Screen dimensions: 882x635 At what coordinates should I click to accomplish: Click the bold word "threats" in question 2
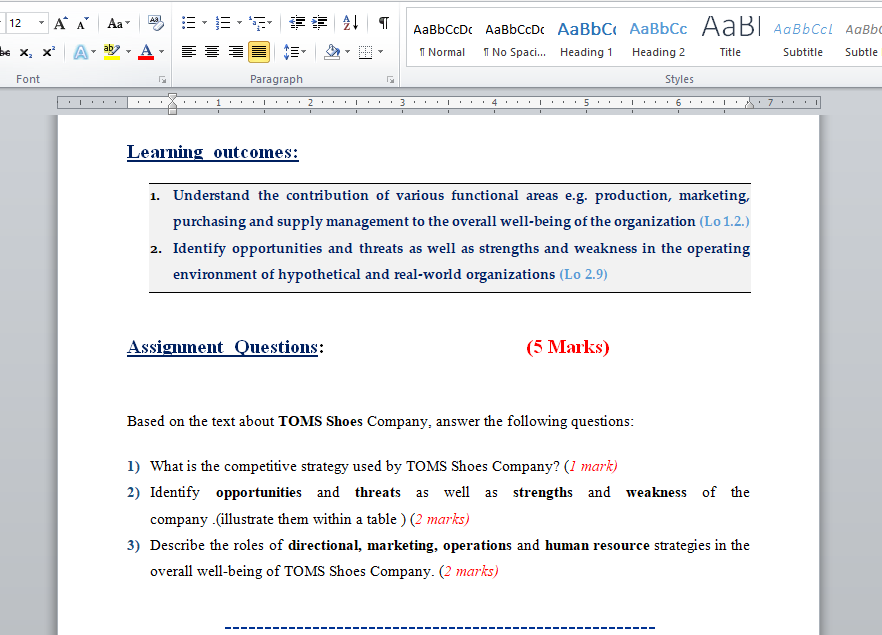378,493
